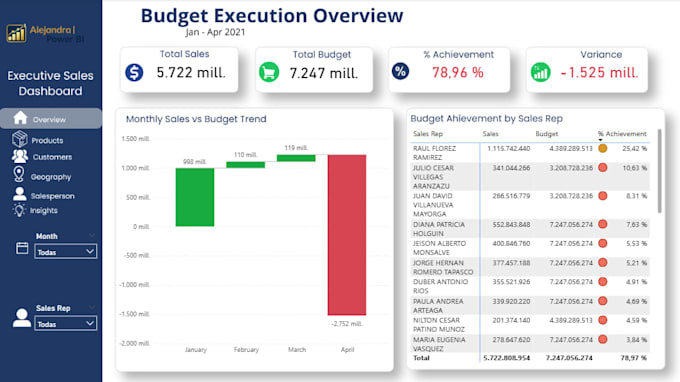
Task: Click the Total Budget 7.247 mill. value
Action: (324, 73)
